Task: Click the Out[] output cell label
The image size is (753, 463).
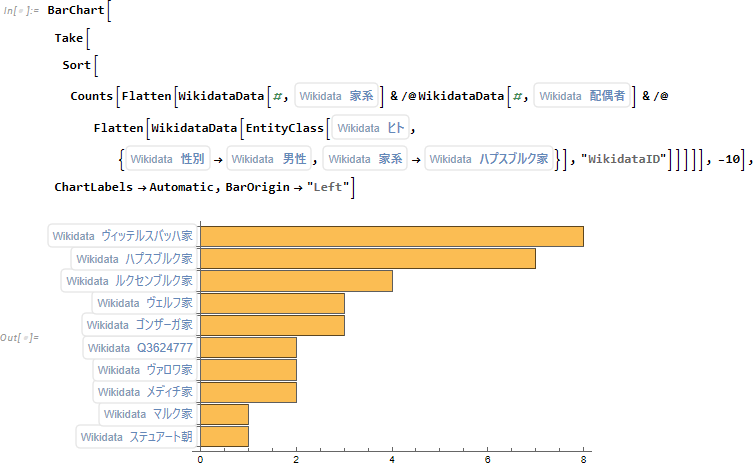Action: (x=20, y=337)
